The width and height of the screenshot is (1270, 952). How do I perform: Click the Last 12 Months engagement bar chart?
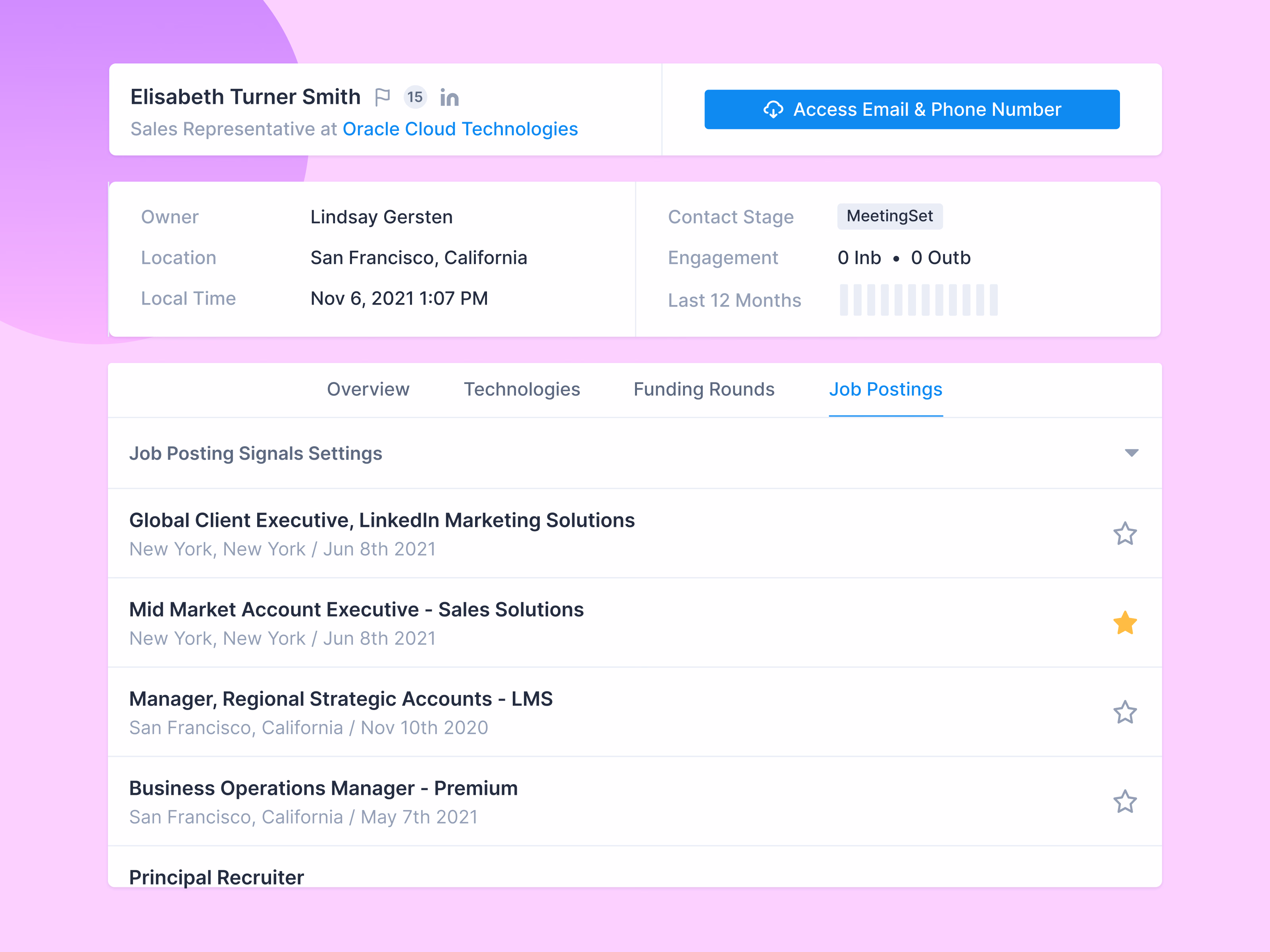click(x=919, y=299)
